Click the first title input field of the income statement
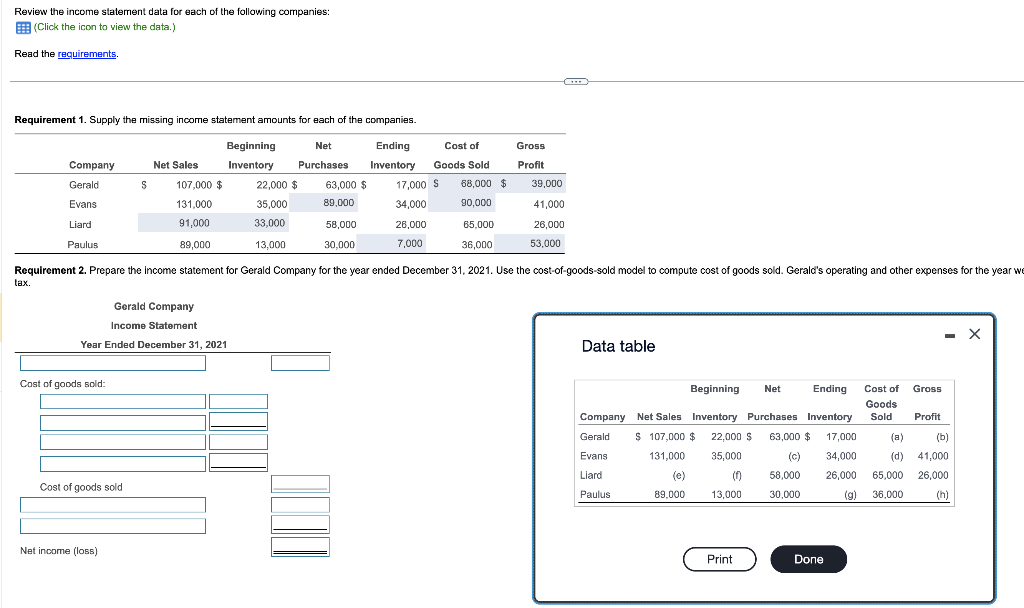 tap(112, 362)
